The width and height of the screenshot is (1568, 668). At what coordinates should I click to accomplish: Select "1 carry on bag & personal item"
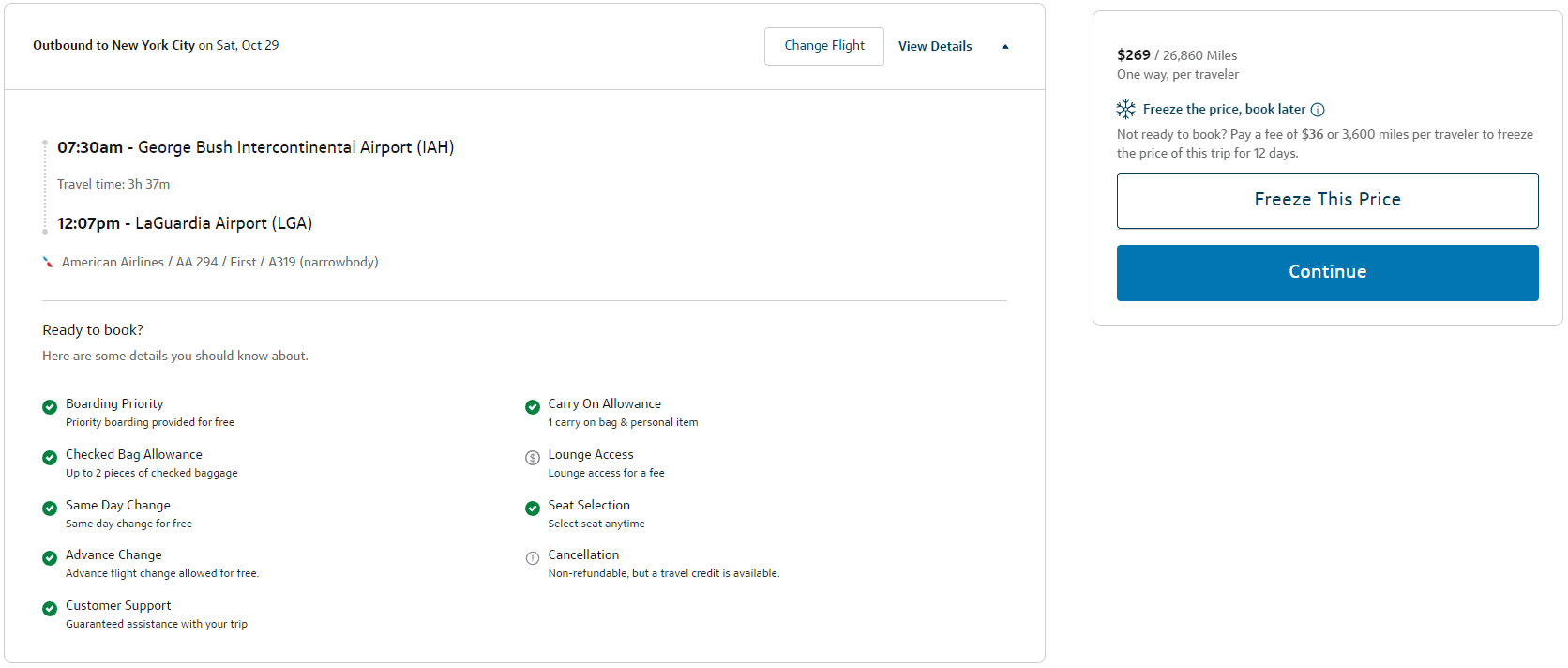(624, 422)
